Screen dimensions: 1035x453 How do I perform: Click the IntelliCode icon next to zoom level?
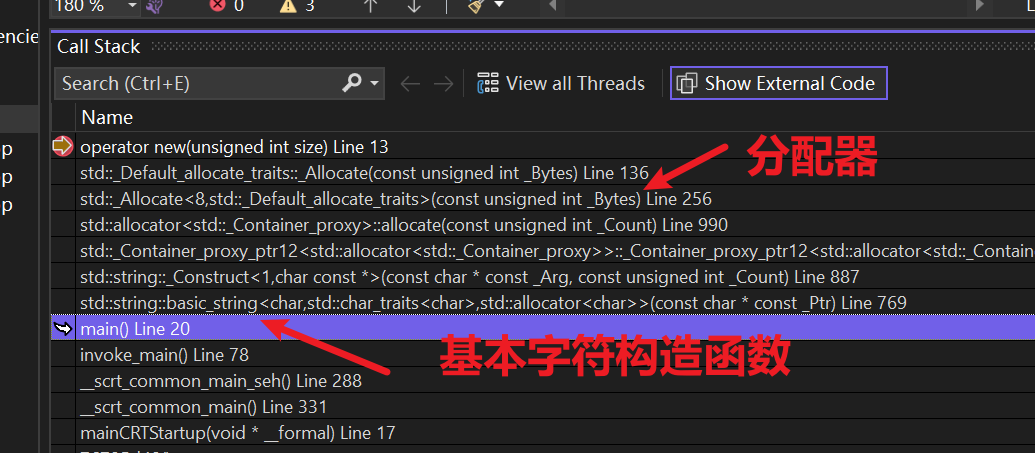click(x=156, y=6)
